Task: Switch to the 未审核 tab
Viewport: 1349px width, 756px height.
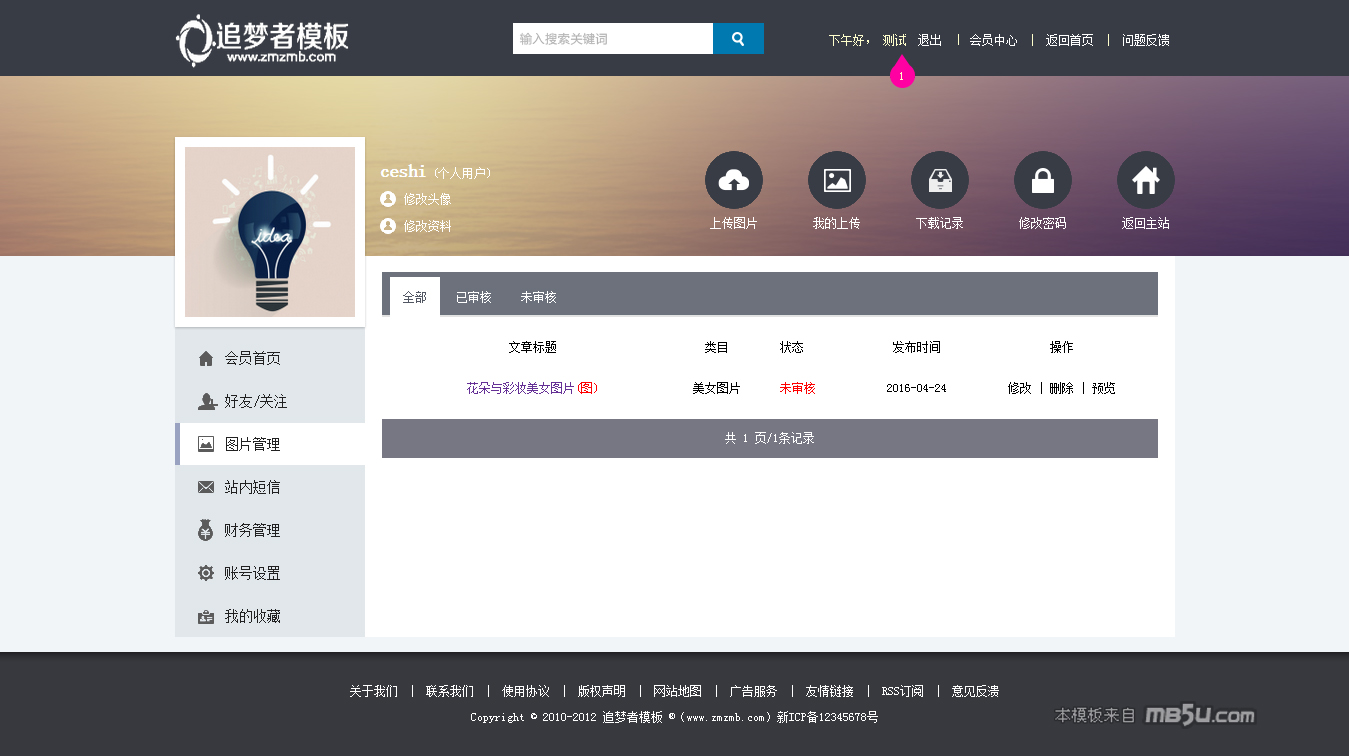Action: click(x=538, y=297)
